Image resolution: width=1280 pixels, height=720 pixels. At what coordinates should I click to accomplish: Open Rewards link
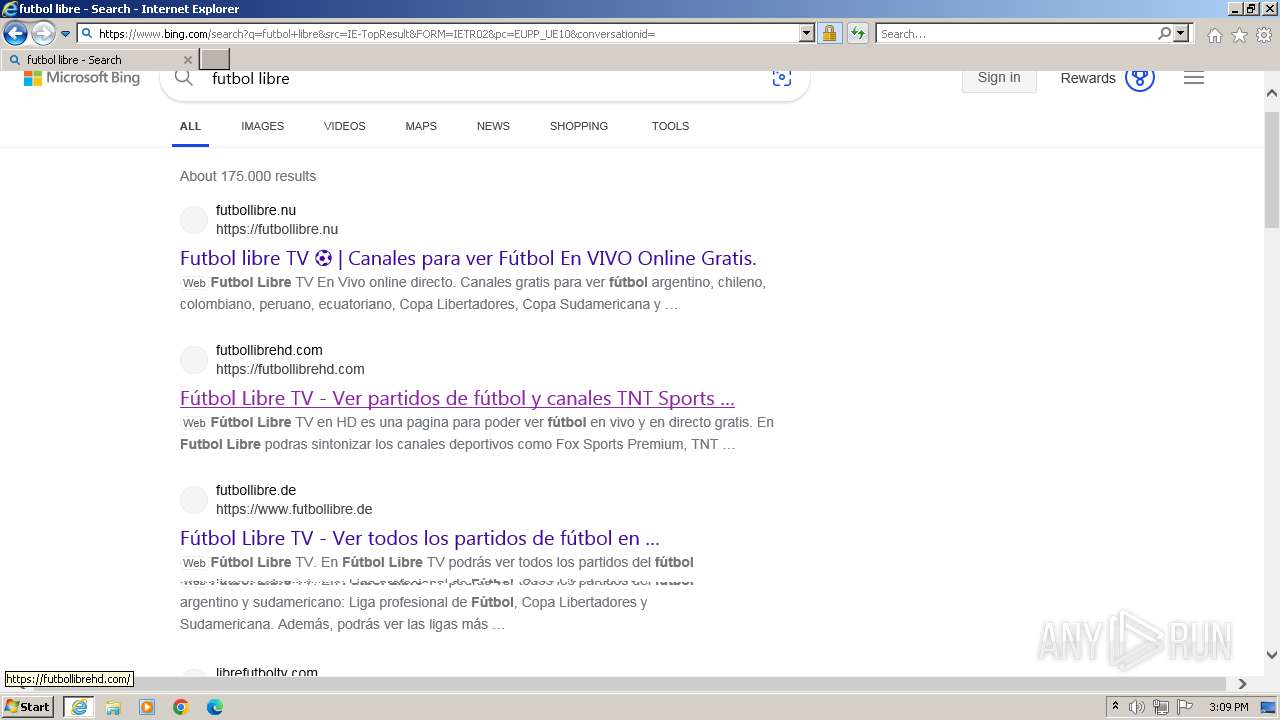pyautogui.click(x=1088, y=78)
